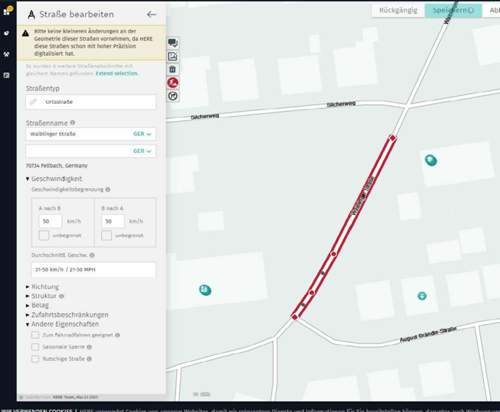Click the A nach B speed input field
The height and width of the screenshot is (412, 500).
coord(50,221)
